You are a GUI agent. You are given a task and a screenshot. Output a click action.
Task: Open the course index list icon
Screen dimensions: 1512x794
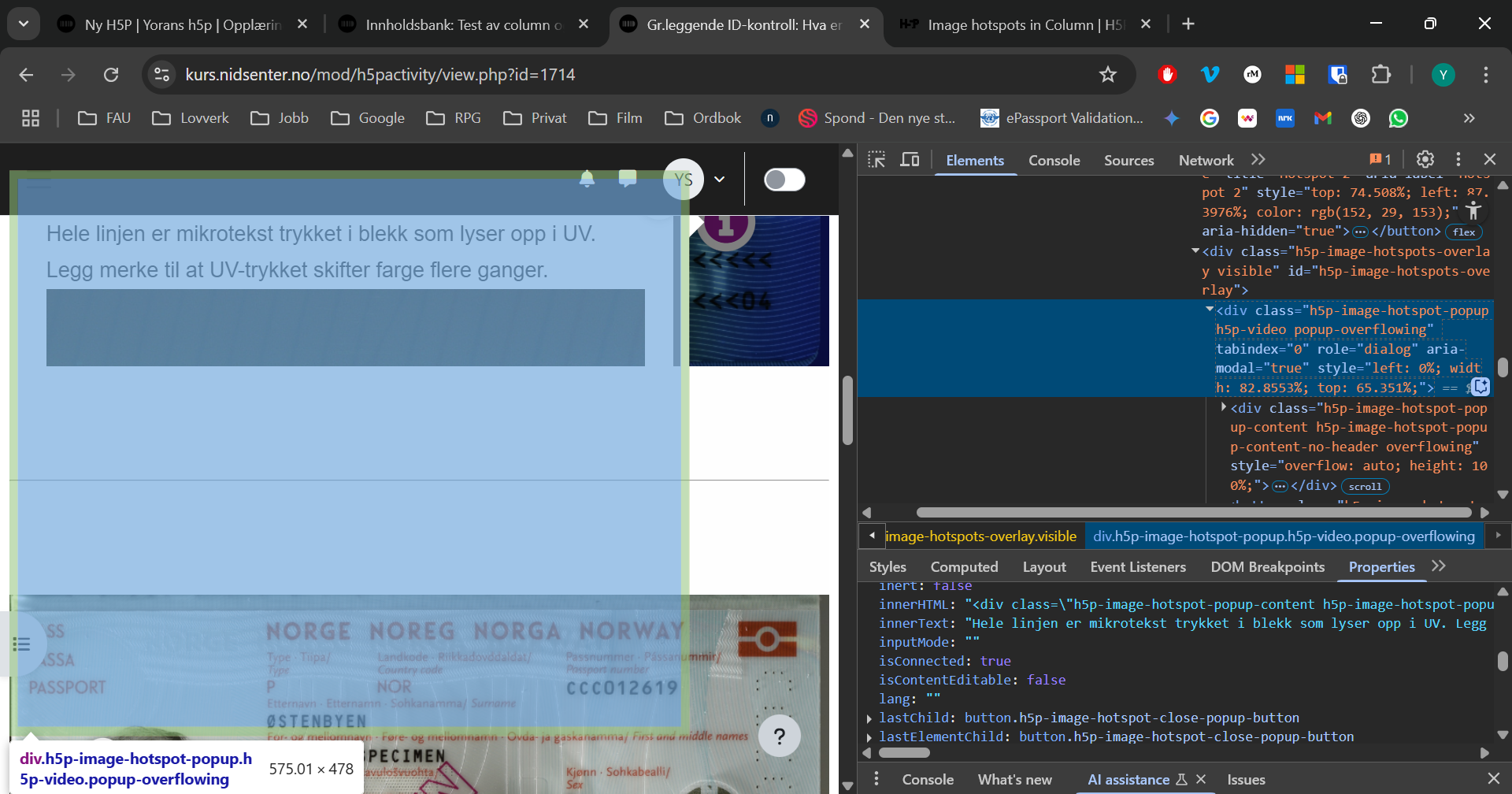[21, 644]
